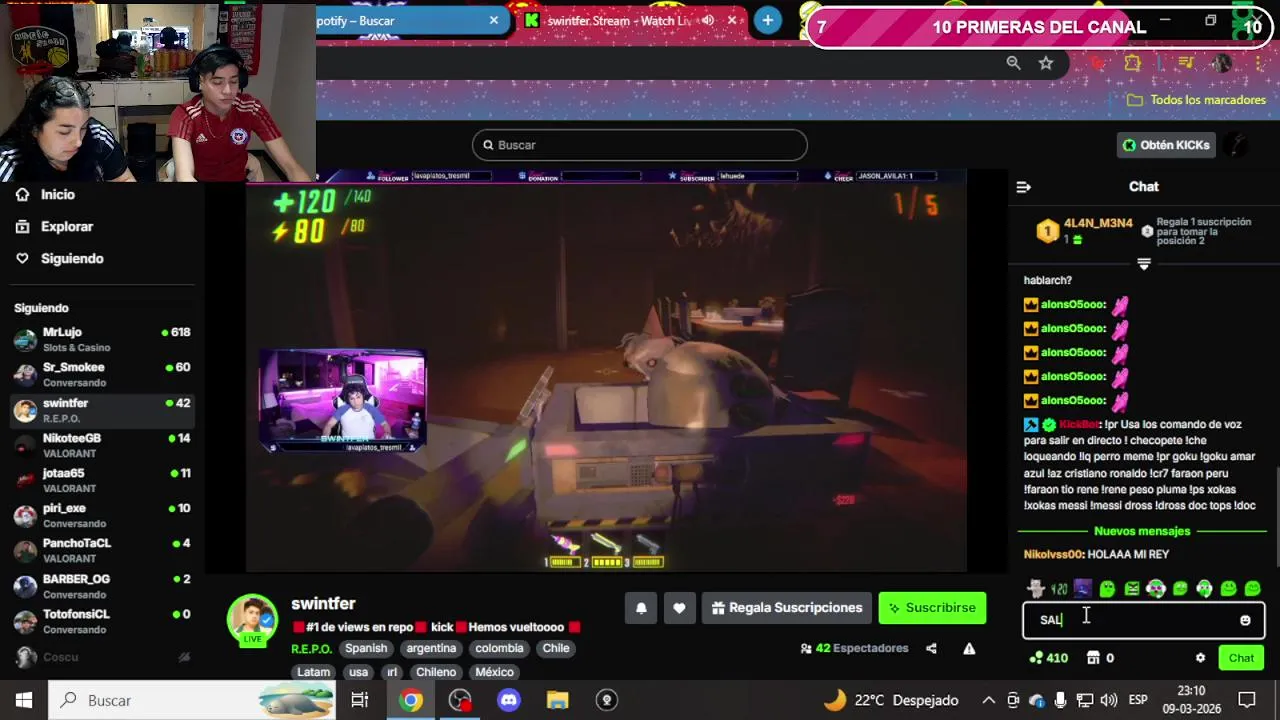This screenshot has height=720, width=1280.
Task: Collapse the chat panel with arrow icon
Action: pyautogui.click(x=1023, y=187)
